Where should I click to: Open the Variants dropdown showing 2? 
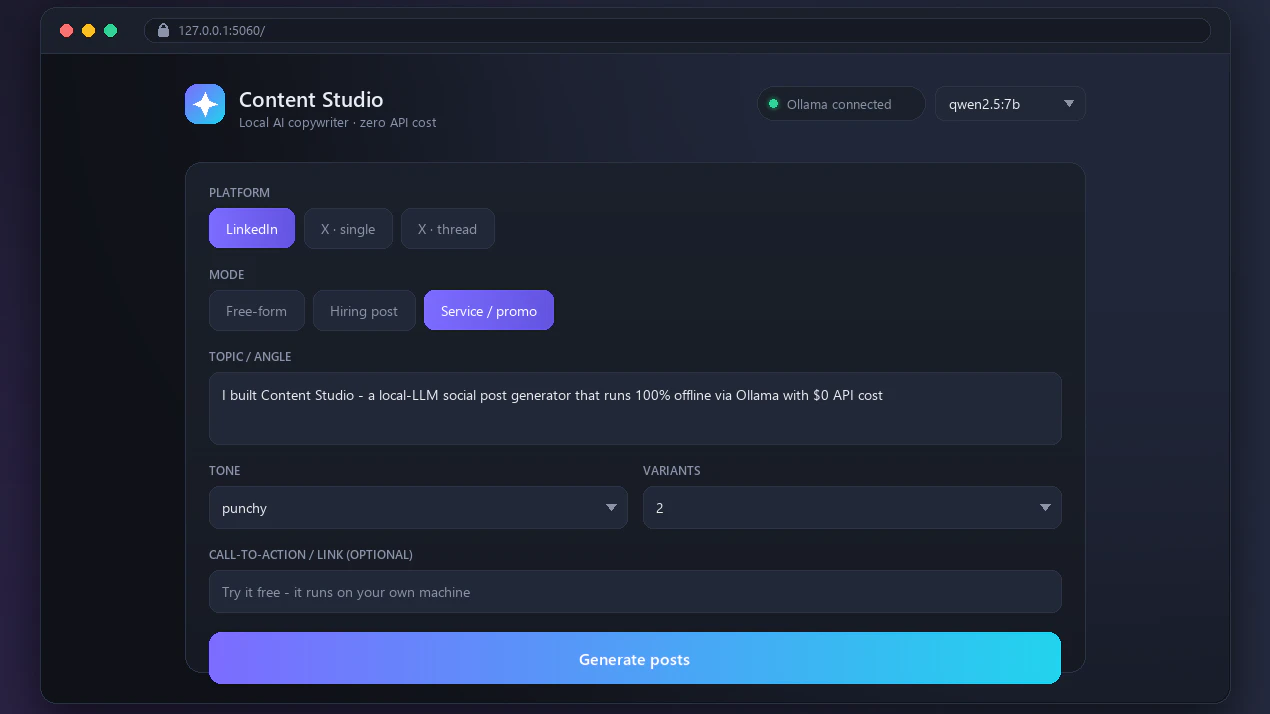852,508
